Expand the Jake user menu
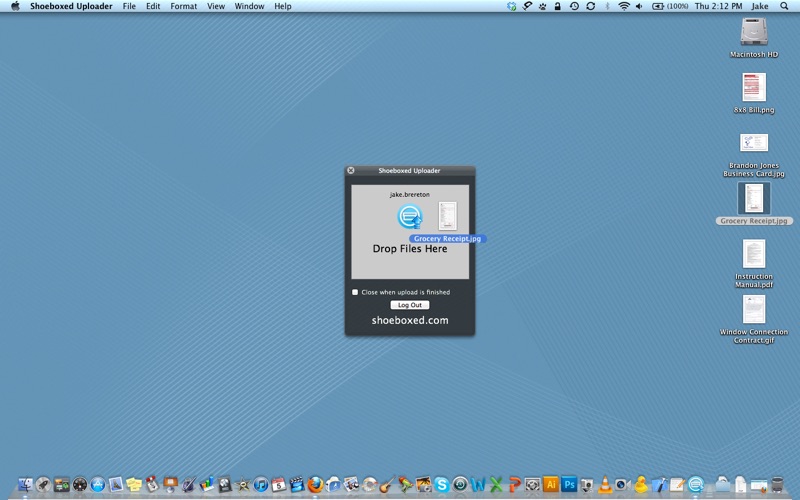 coord(760,6)
